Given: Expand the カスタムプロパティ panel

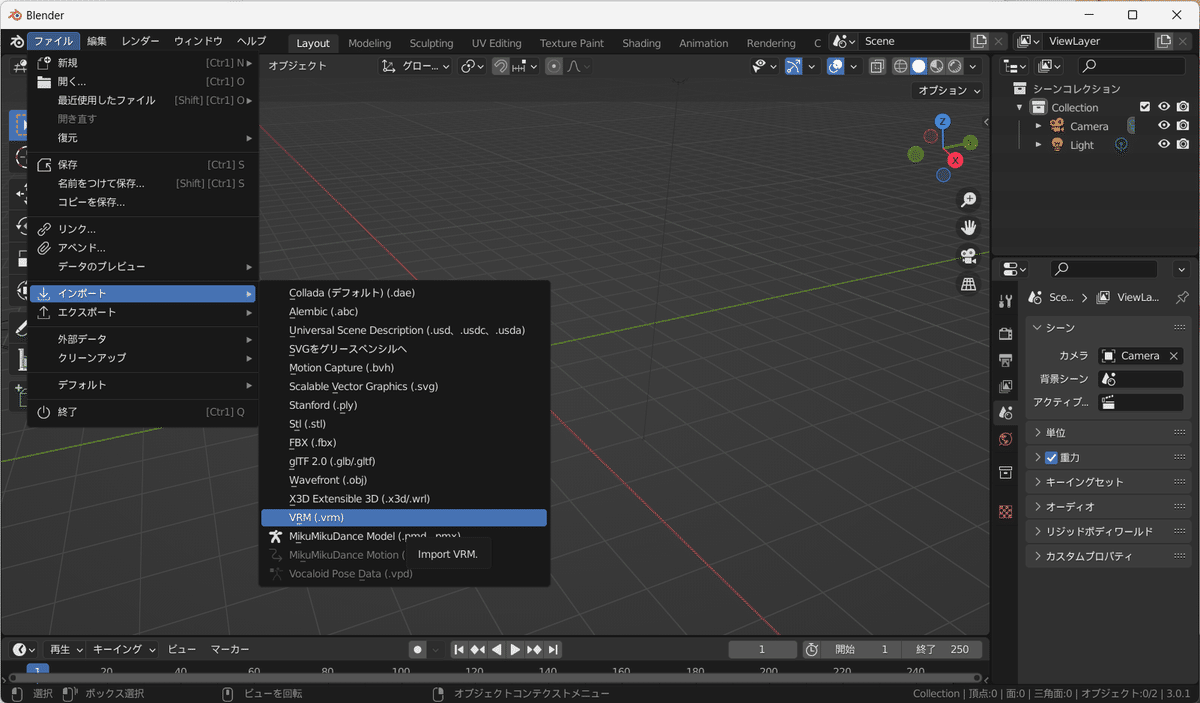Looking at the screenshot, I should (x=1109, y=556).
